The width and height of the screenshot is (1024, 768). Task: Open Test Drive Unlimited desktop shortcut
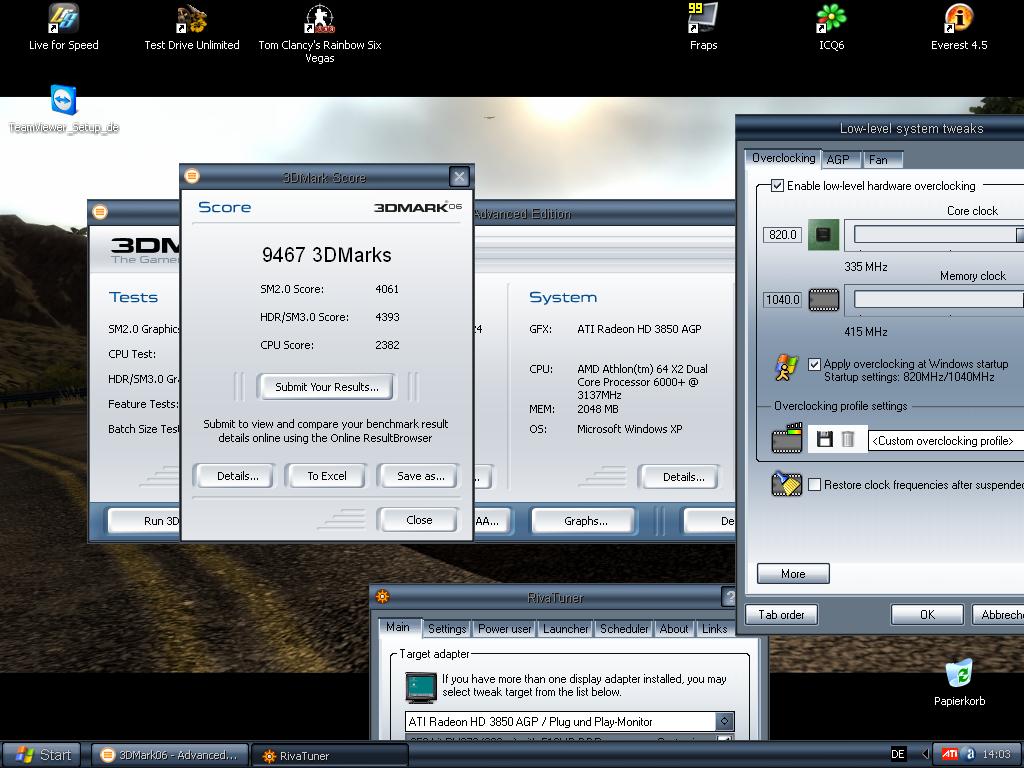pyautogui.click(x=191, y=27)
